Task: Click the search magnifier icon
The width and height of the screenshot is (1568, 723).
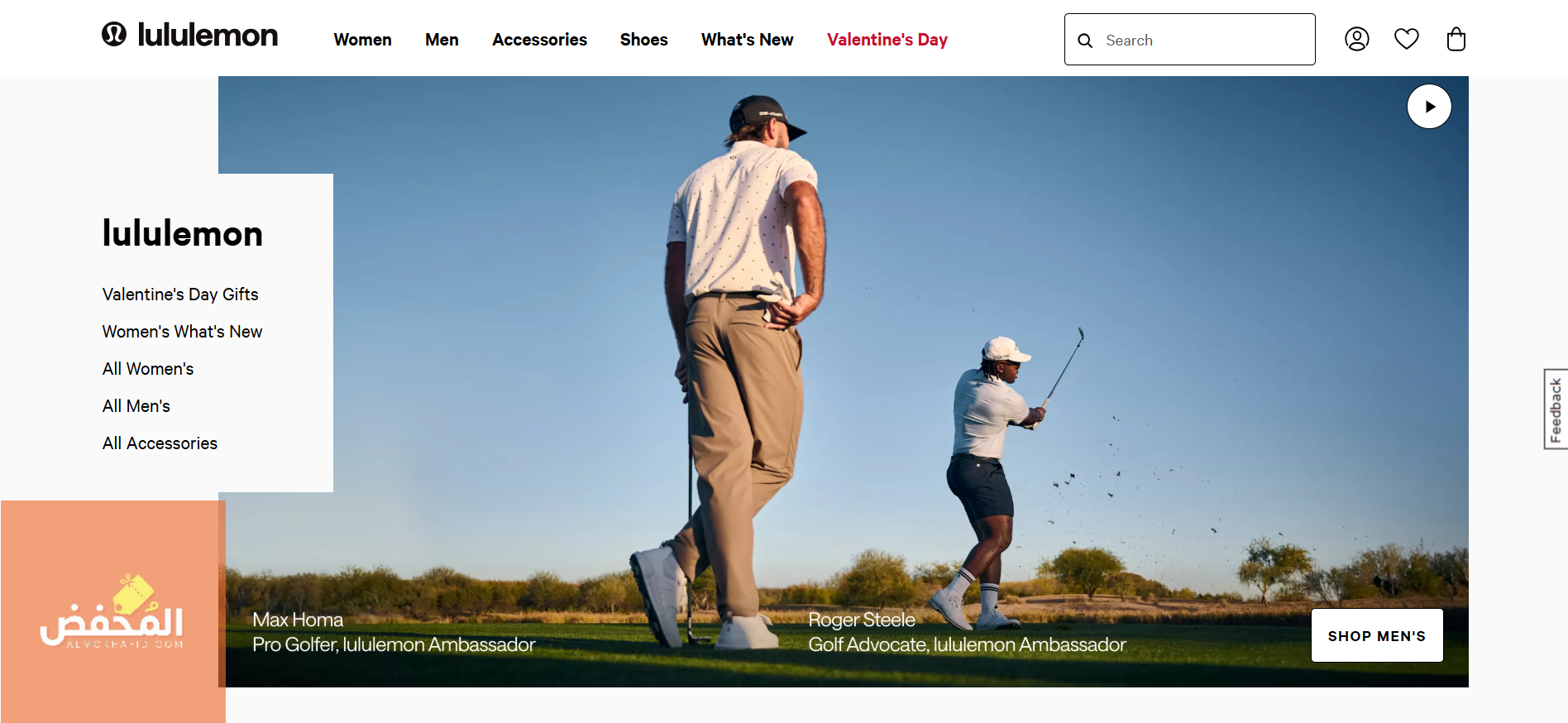Action: pos(1086,41)
